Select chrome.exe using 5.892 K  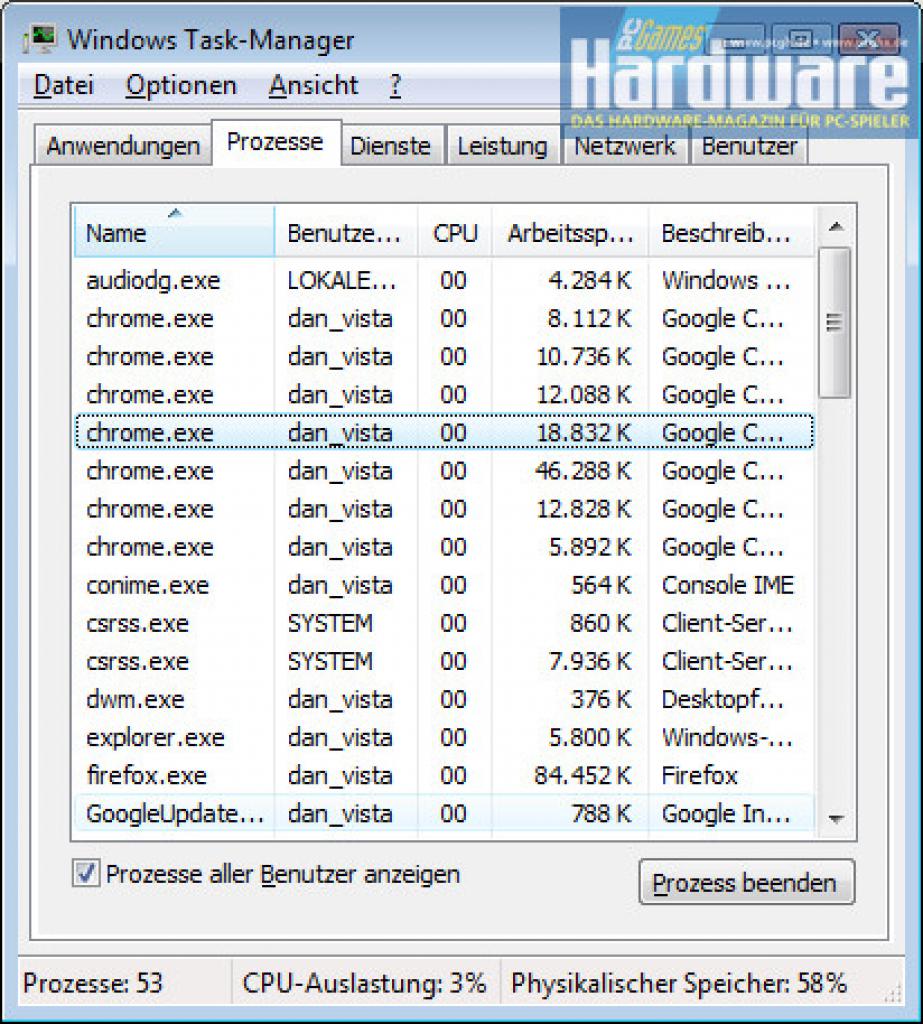444,547
